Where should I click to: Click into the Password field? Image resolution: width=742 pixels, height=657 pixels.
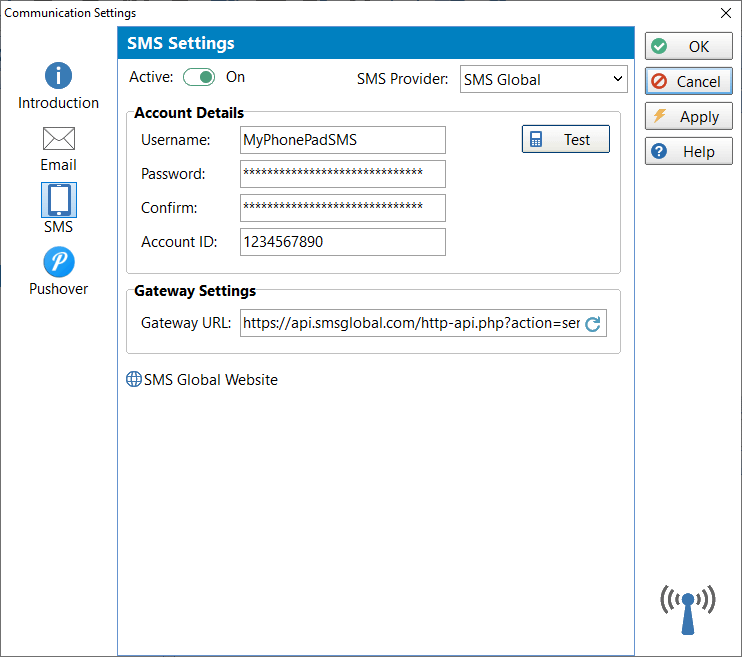coord(343,174)
